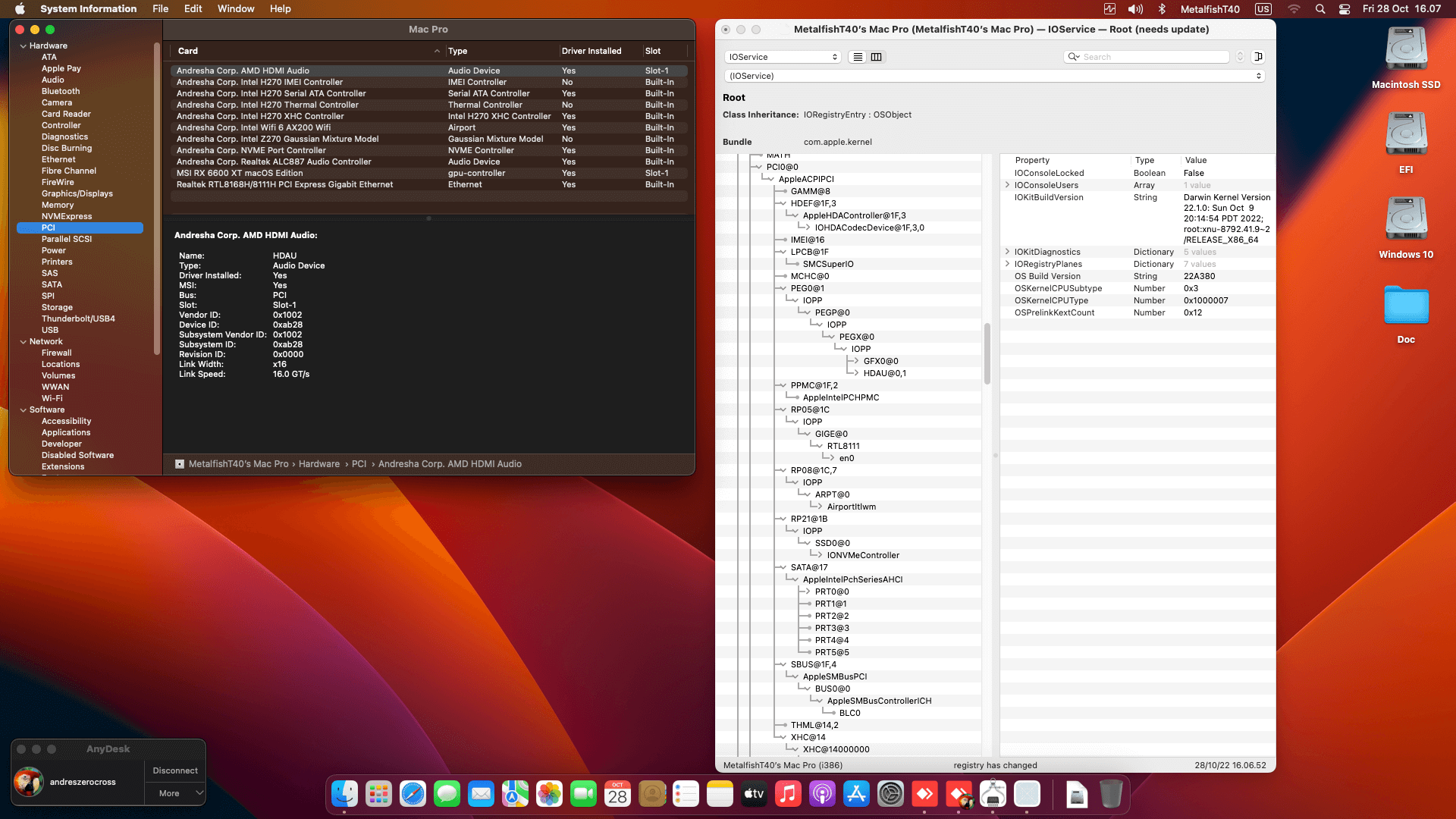Click the More button in AnyDesk
Image resolution: width=1456 pixels, height=819 pixels.
tap(171, 793)
